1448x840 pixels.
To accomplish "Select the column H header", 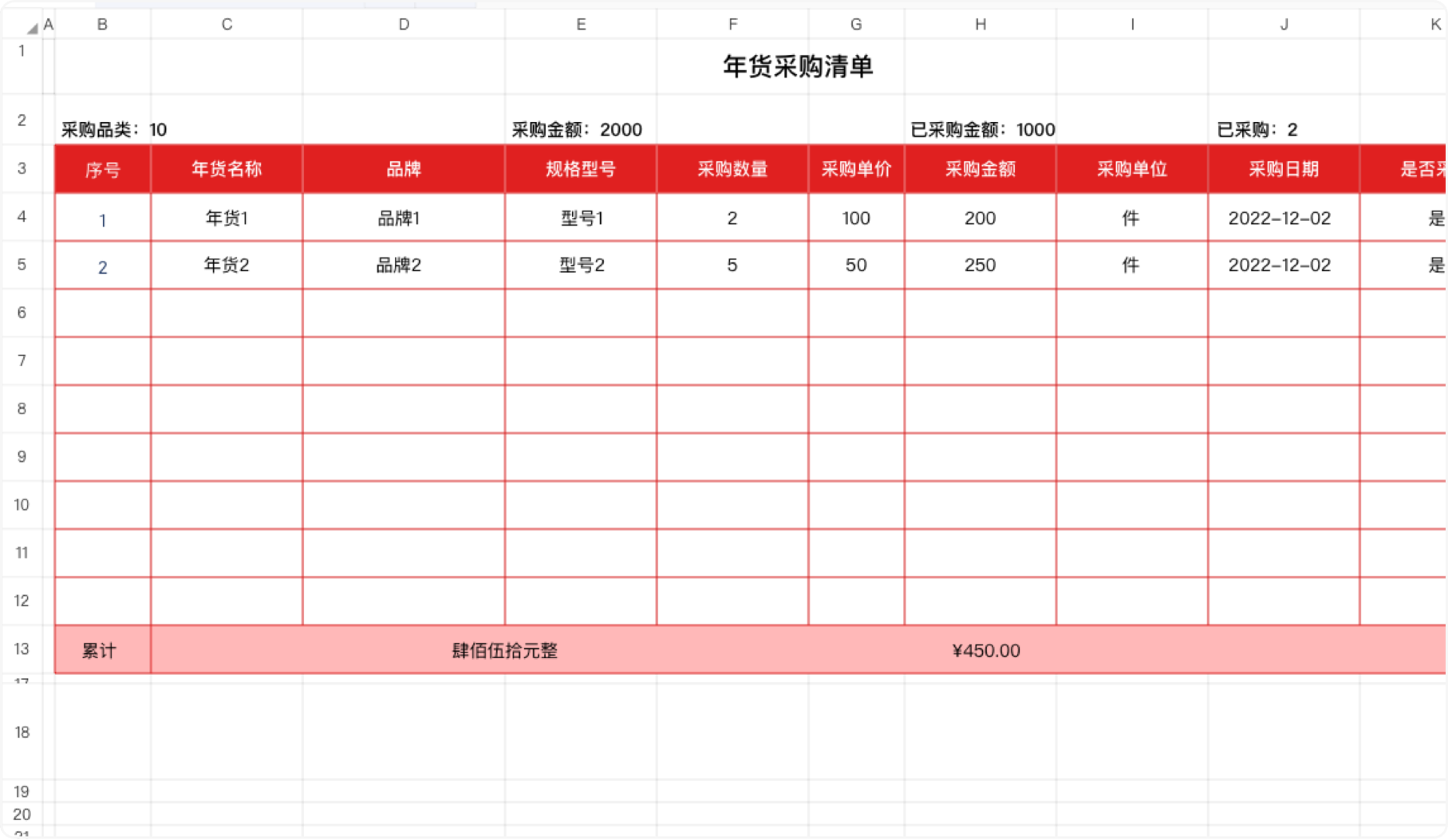I will pos(980,25).
